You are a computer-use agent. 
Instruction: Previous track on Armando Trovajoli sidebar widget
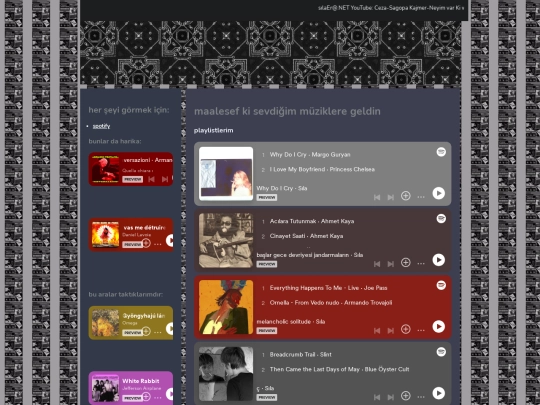coord(151,179)
